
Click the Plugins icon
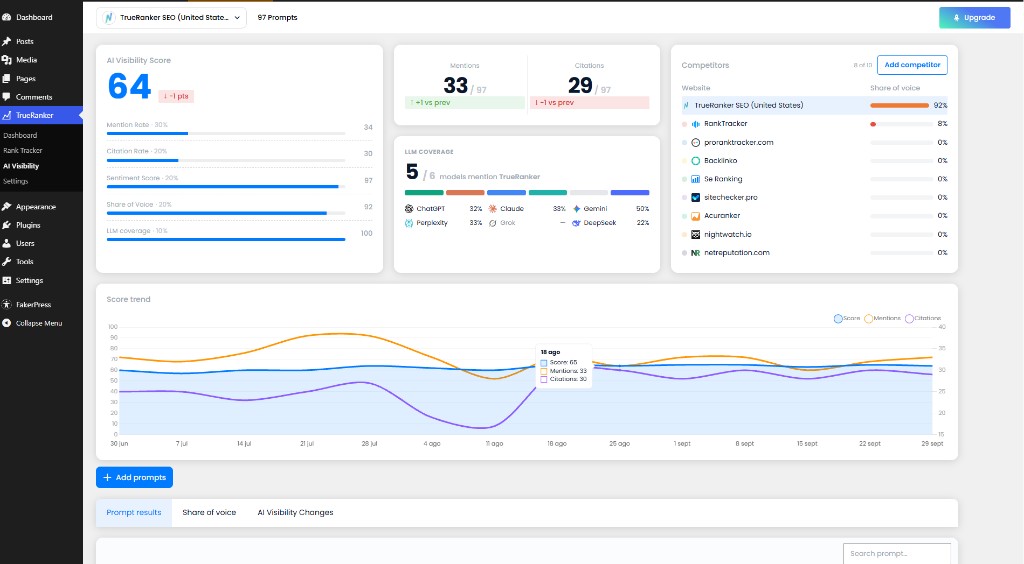[x=7, y=225]
